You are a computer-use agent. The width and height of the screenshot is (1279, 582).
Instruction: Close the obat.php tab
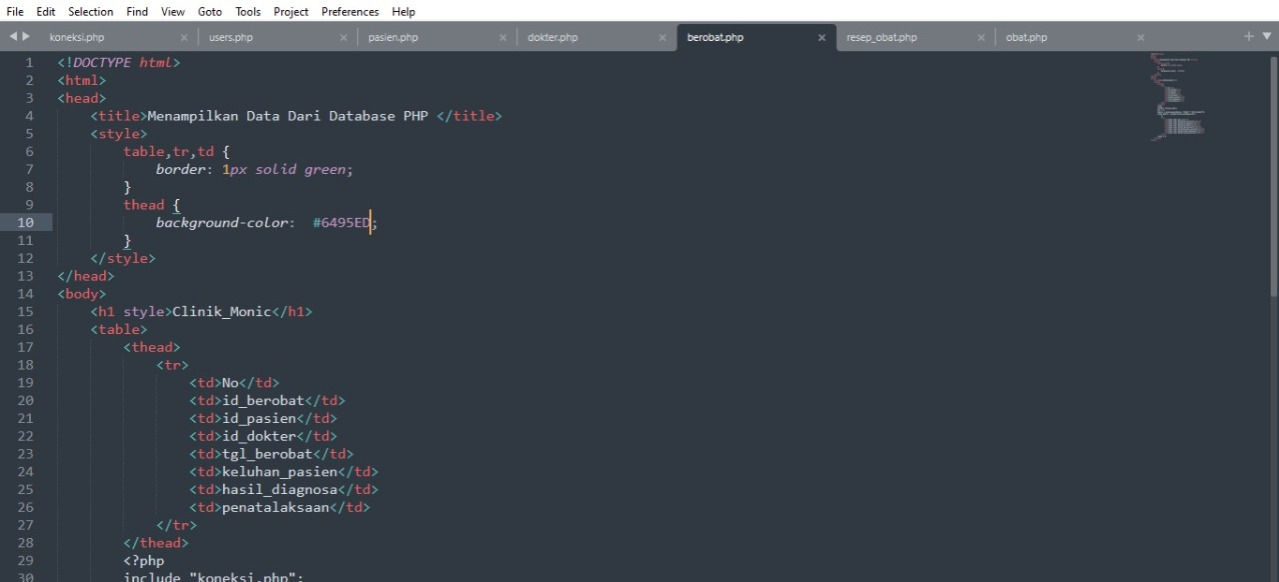click(1140, 38)
